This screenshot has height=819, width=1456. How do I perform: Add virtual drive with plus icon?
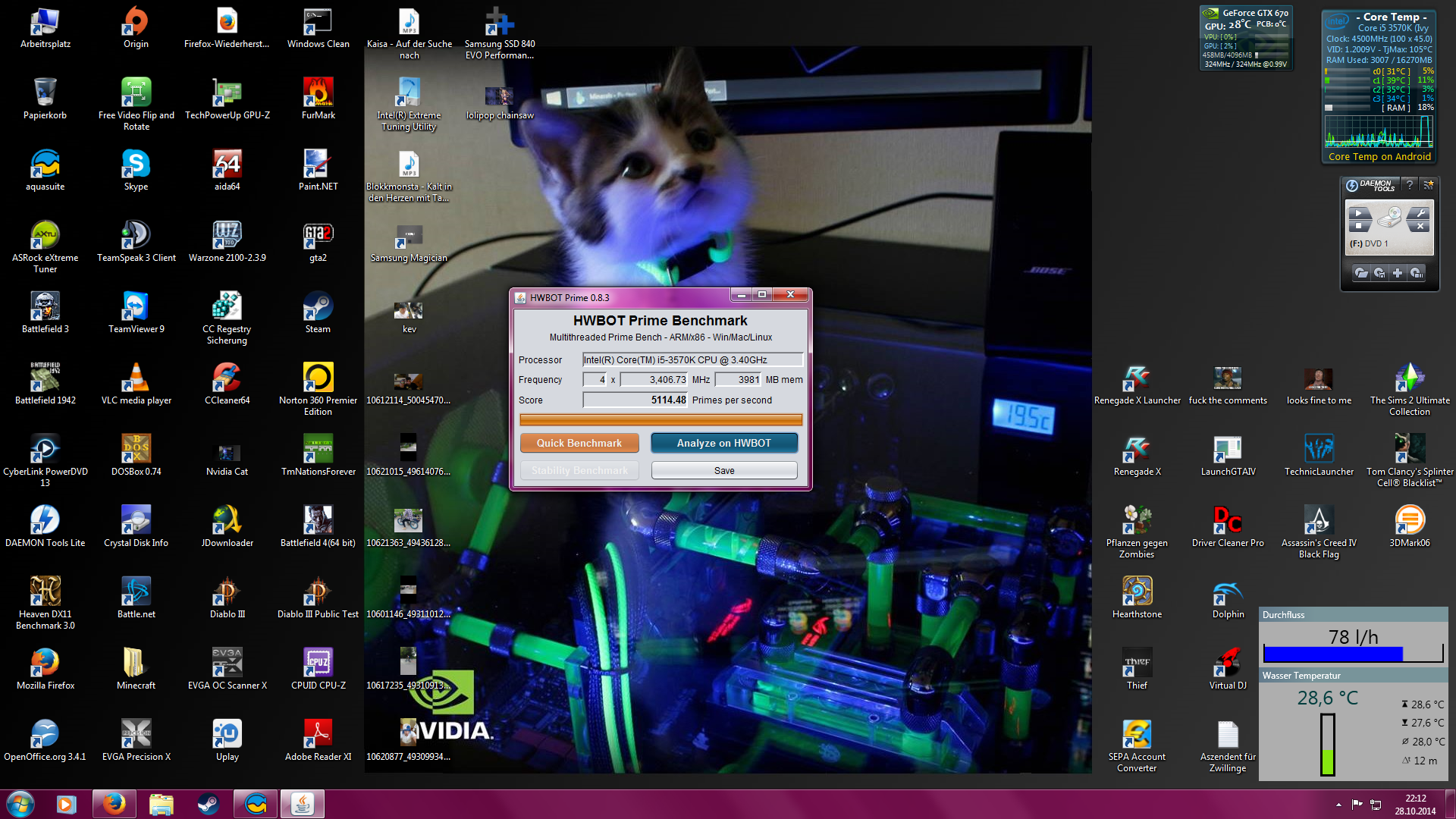1398,273
